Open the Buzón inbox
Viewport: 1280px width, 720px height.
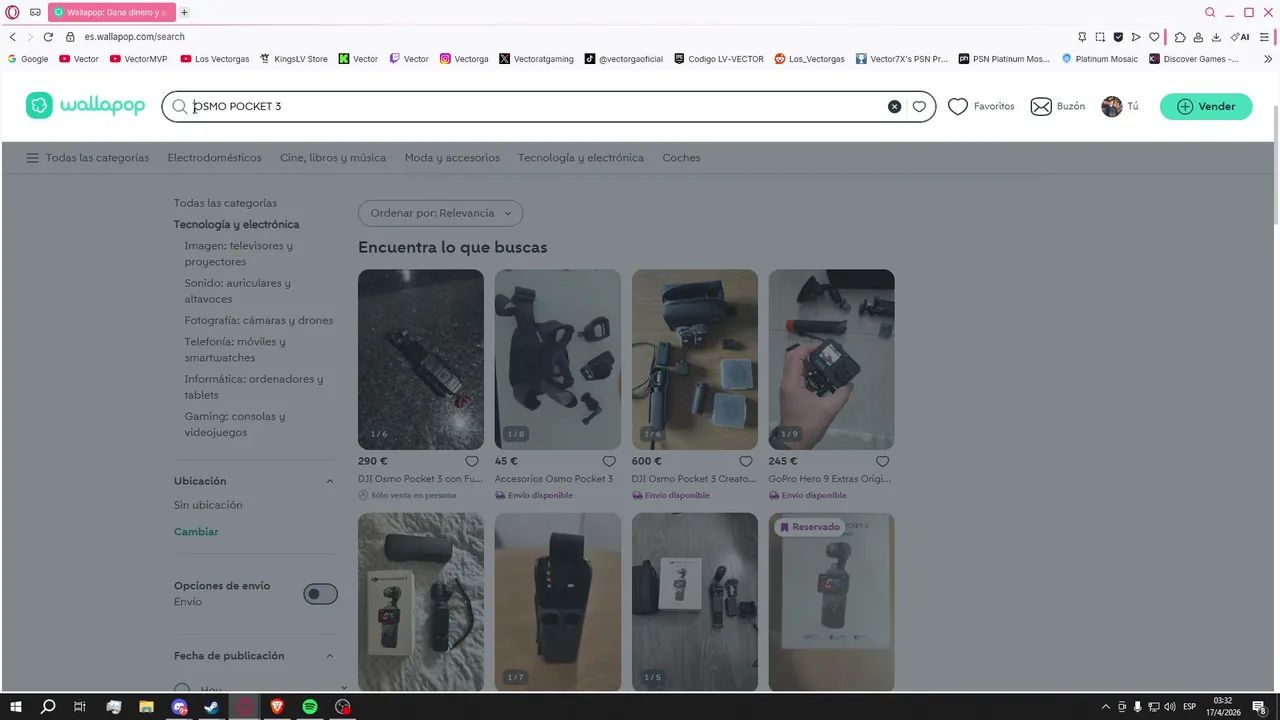(x=1057, y=106)
